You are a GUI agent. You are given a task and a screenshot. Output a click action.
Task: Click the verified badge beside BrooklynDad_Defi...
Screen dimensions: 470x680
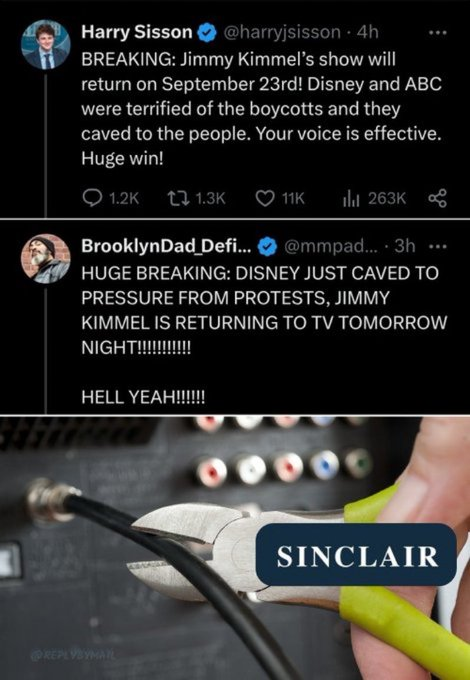[268, 246]
